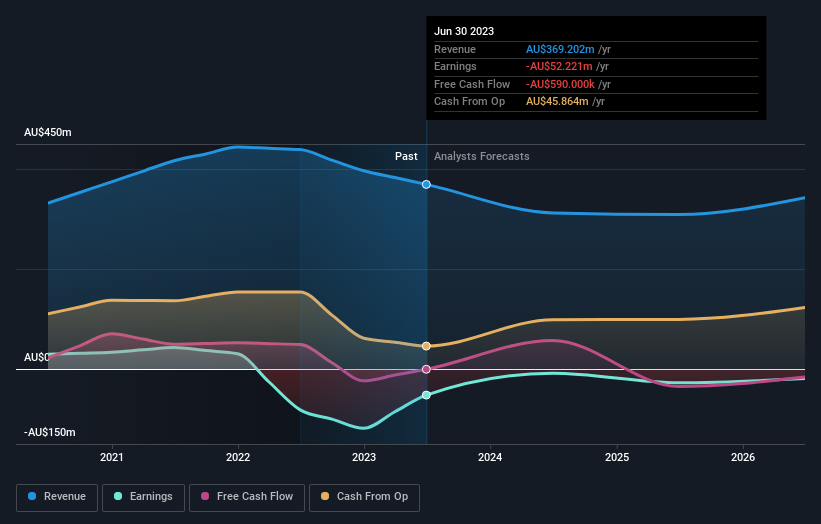Click the Cash From Op label in tooltip

click(x=469, y=102)
